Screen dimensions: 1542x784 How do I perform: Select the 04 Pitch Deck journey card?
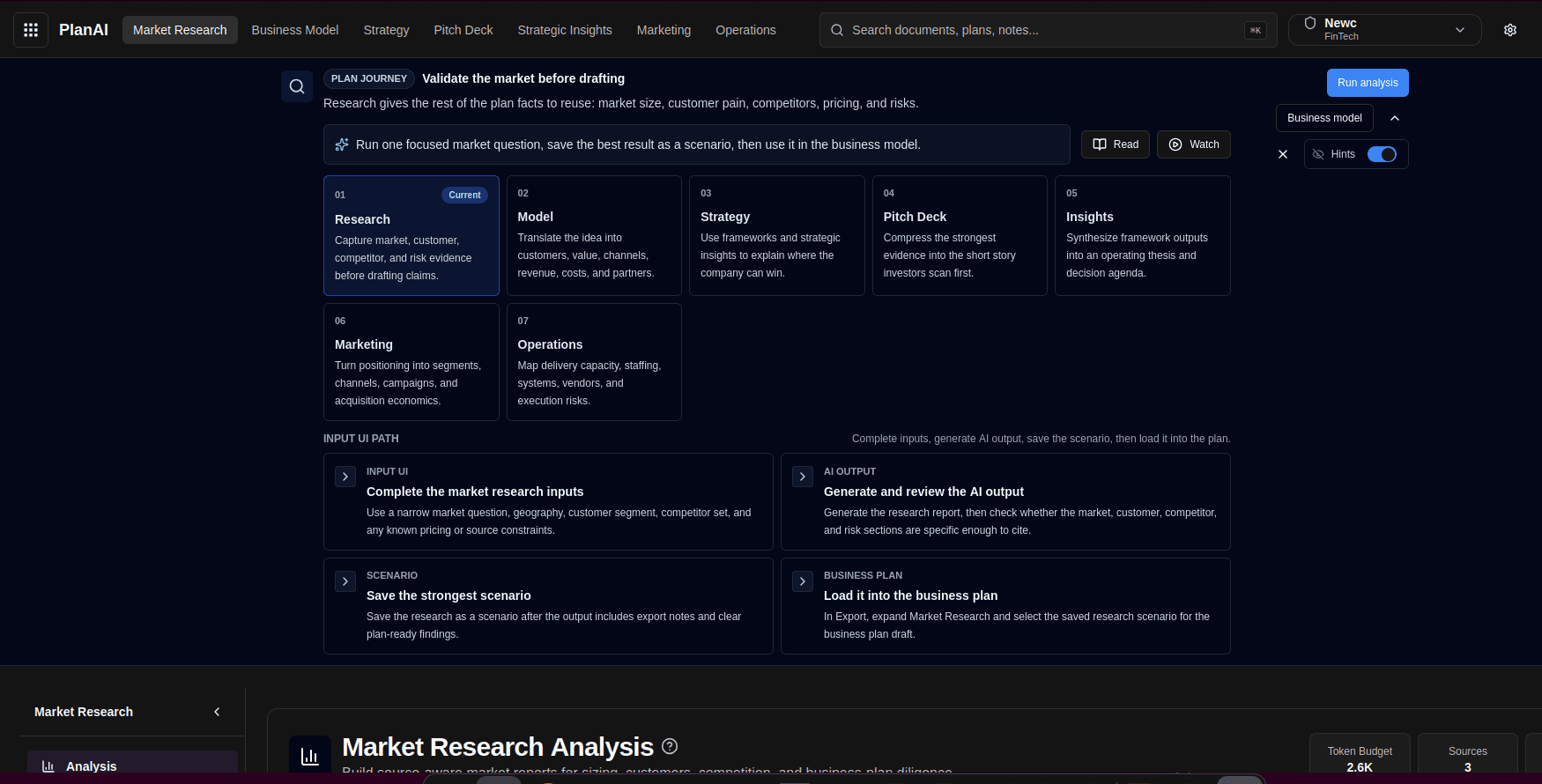[960, 235]
